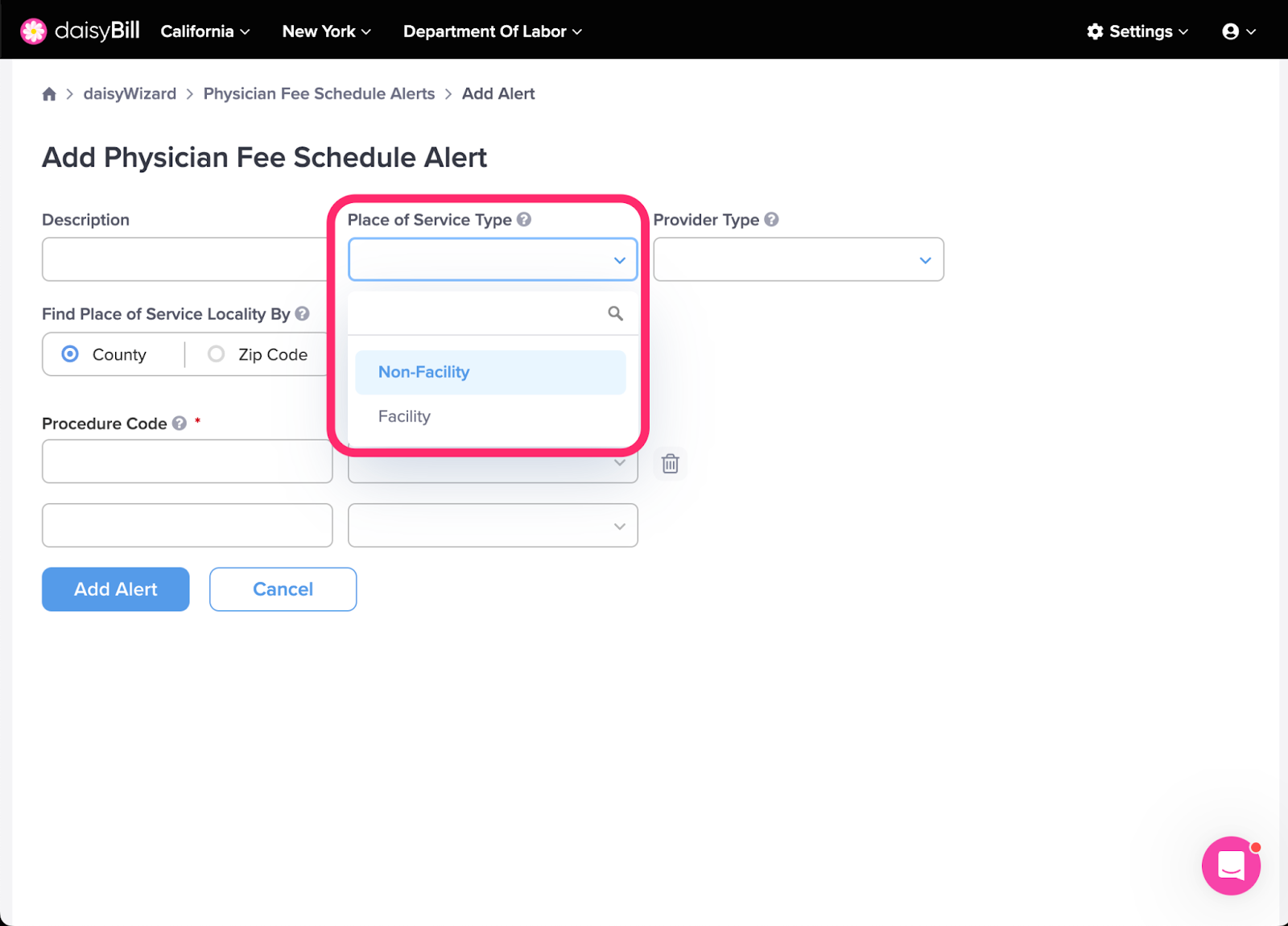The image size is (1288, 926).
Task: Open the chat support bubble
Action: pyautogui.click(x=1231, y=866)
